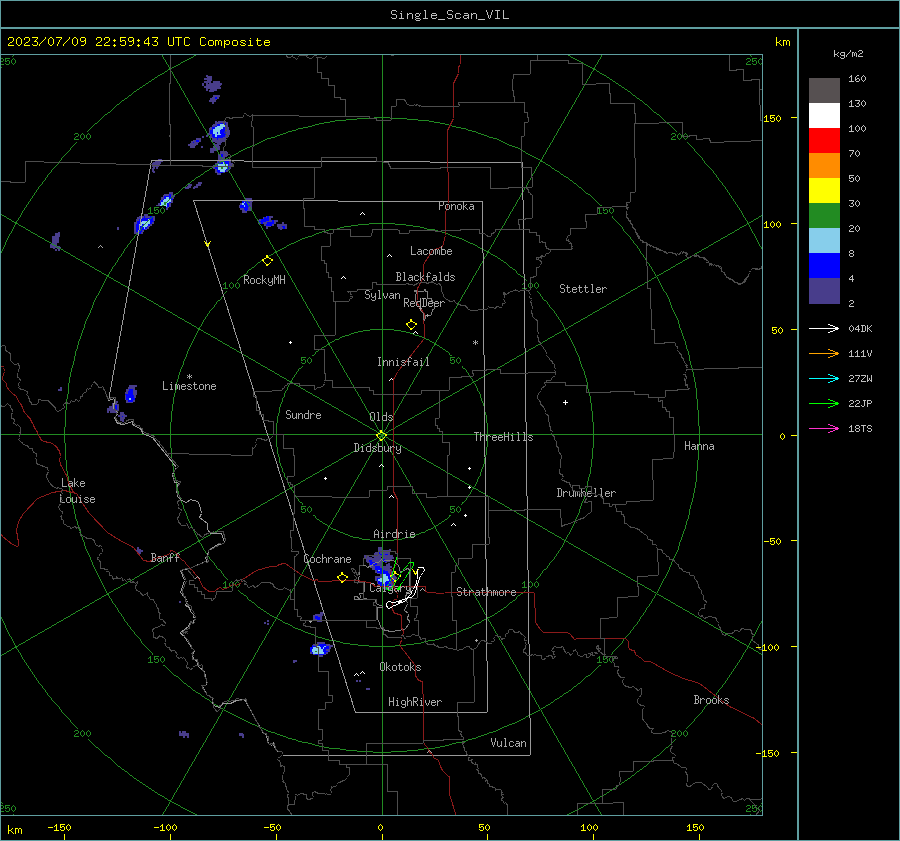Image resolution: width=900 pixels, height=841 pixels.
Task: Click the Sundre town label
Action: (x=303, y=415)
